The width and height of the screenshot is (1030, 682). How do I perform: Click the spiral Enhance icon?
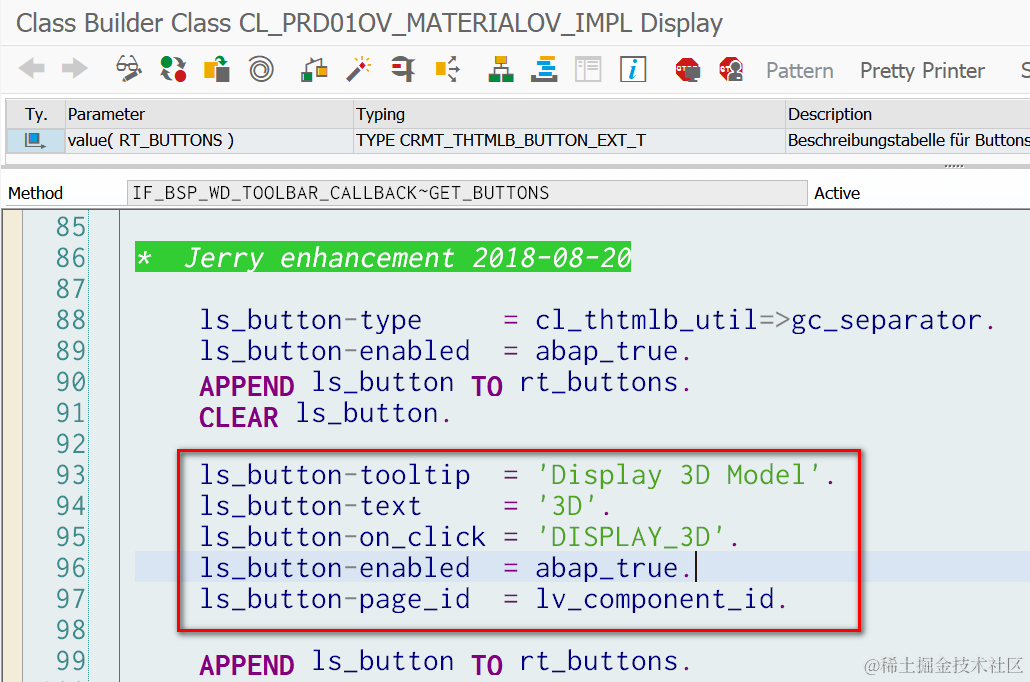(x=261, y=68)
